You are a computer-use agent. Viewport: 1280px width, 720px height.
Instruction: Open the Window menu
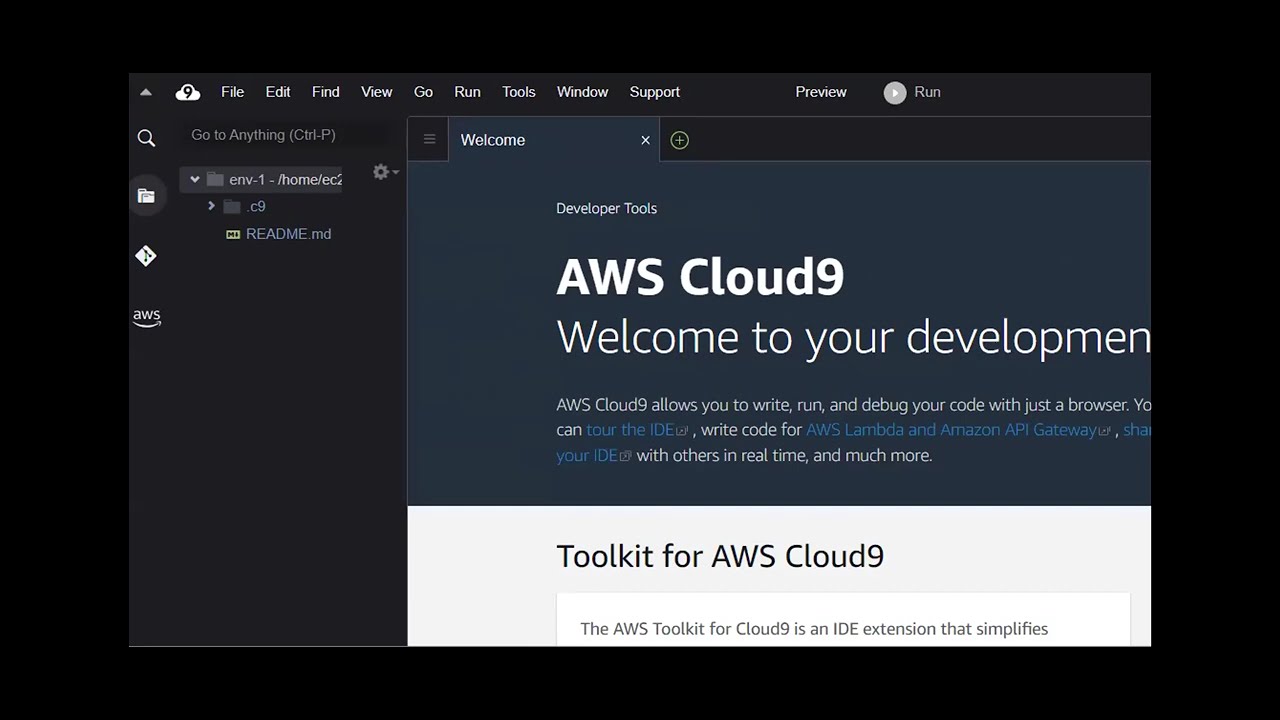click(x=583, y=92)
